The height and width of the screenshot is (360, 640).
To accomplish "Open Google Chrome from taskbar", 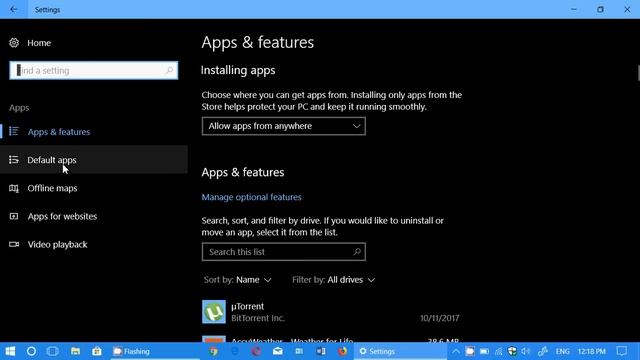I will coord(213,351).
